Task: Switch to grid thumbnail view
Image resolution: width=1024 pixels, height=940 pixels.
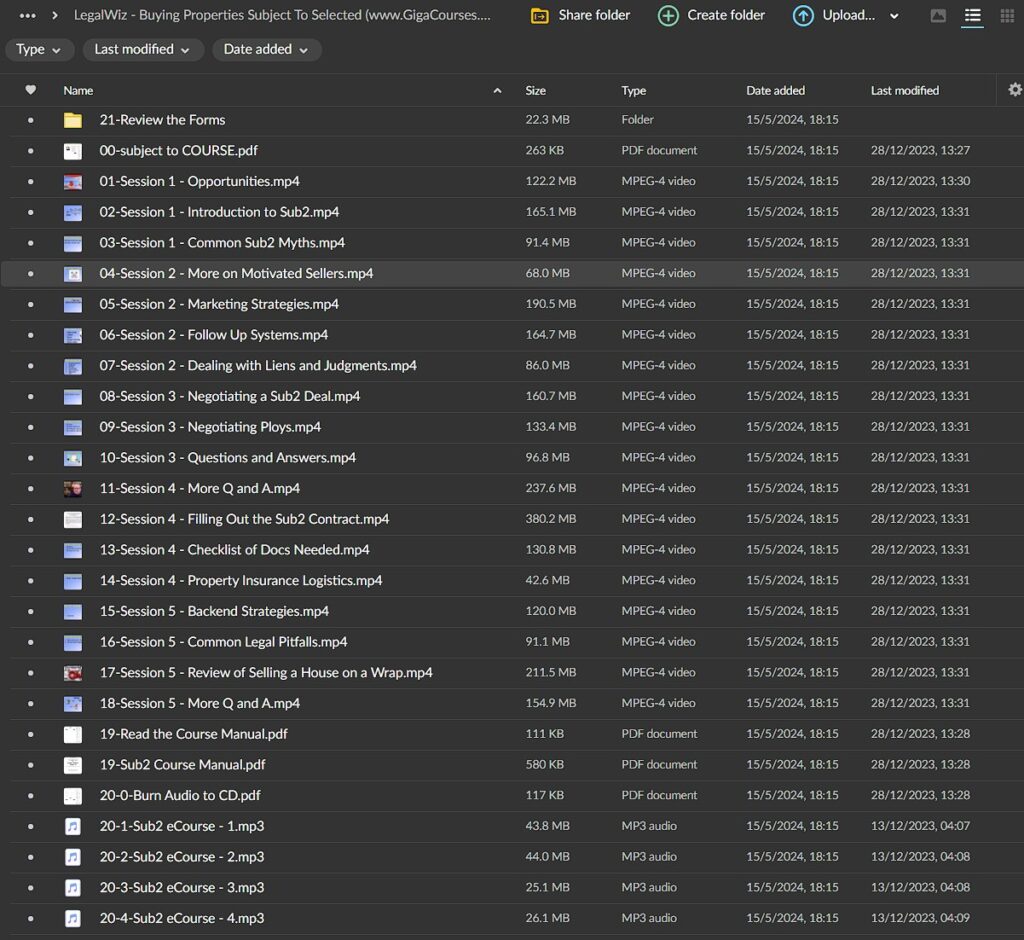Action: click(1006, 16)
